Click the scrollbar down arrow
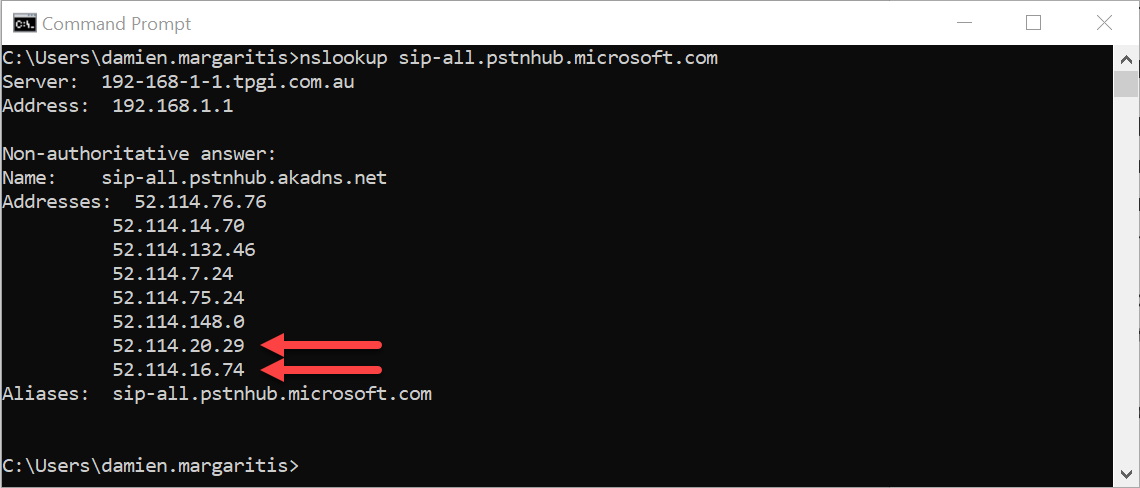 [x=1124, y=475]
